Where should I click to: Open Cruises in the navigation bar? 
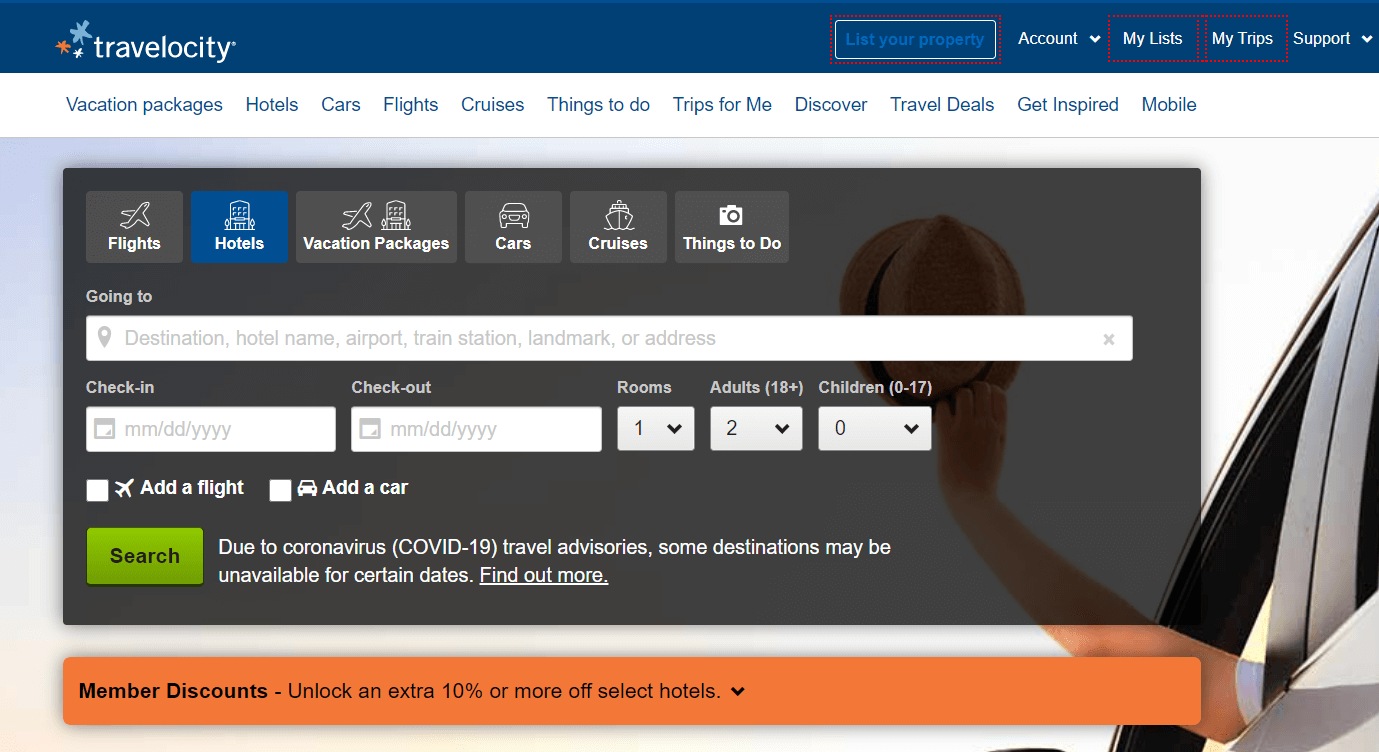pyautogui.click(x=493, y=104)
